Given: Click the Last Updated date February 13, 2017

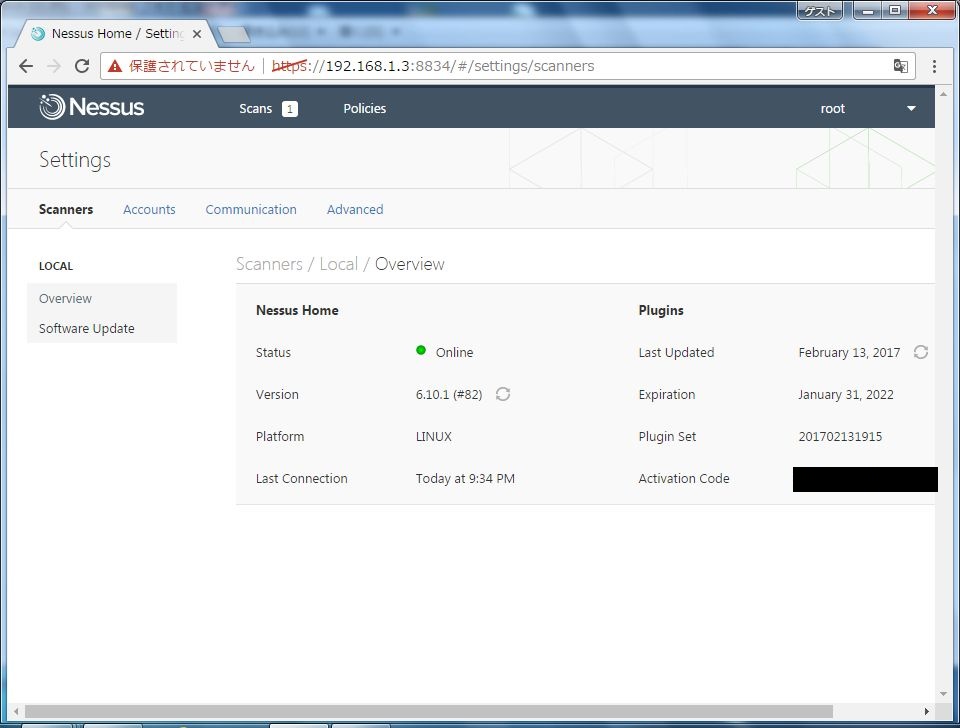Looking at the screenshot, I should click(x=849, y=353).
